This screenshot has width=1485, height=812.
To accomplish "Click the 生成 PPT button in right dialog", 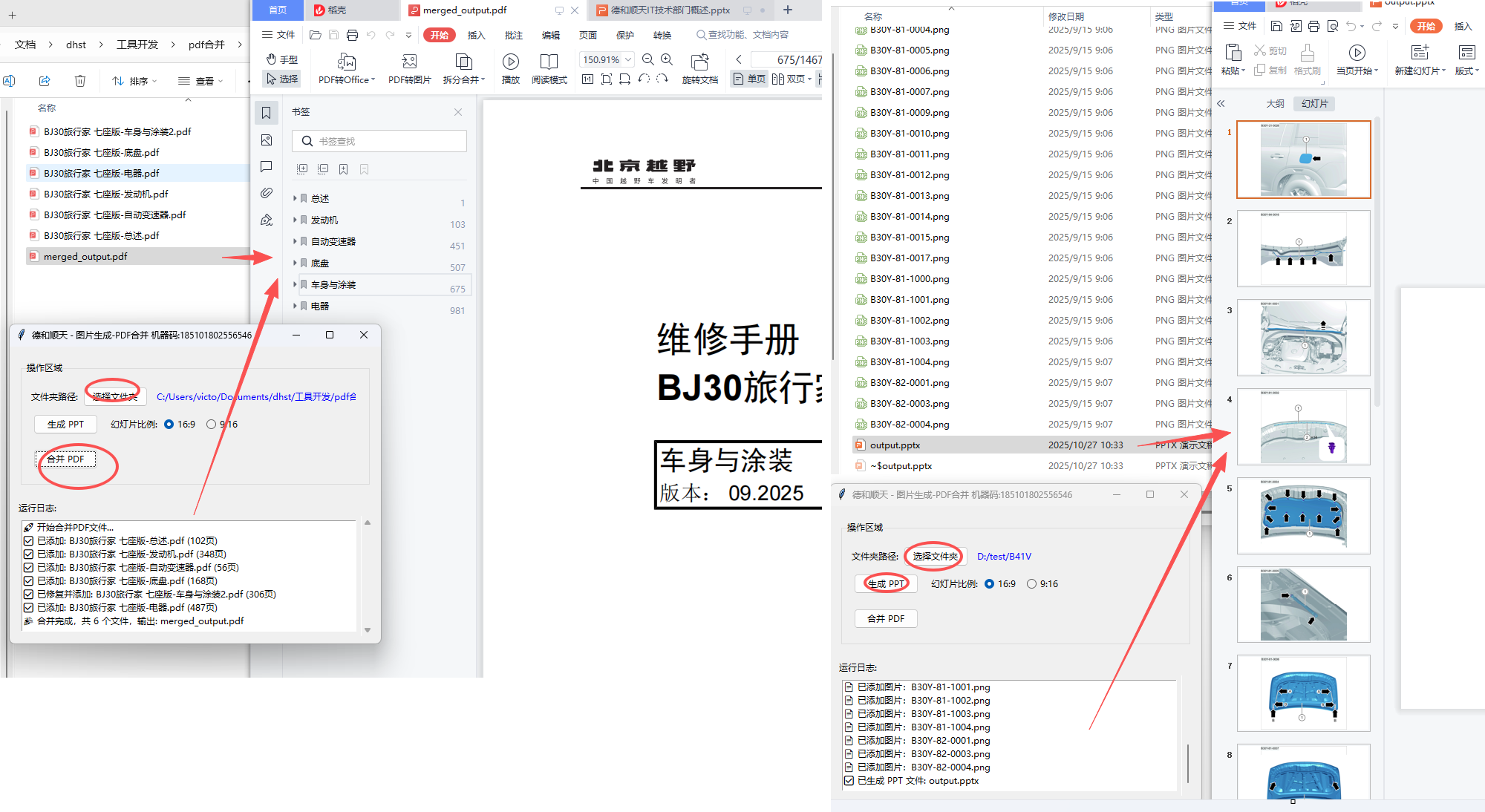I will 886,584.
